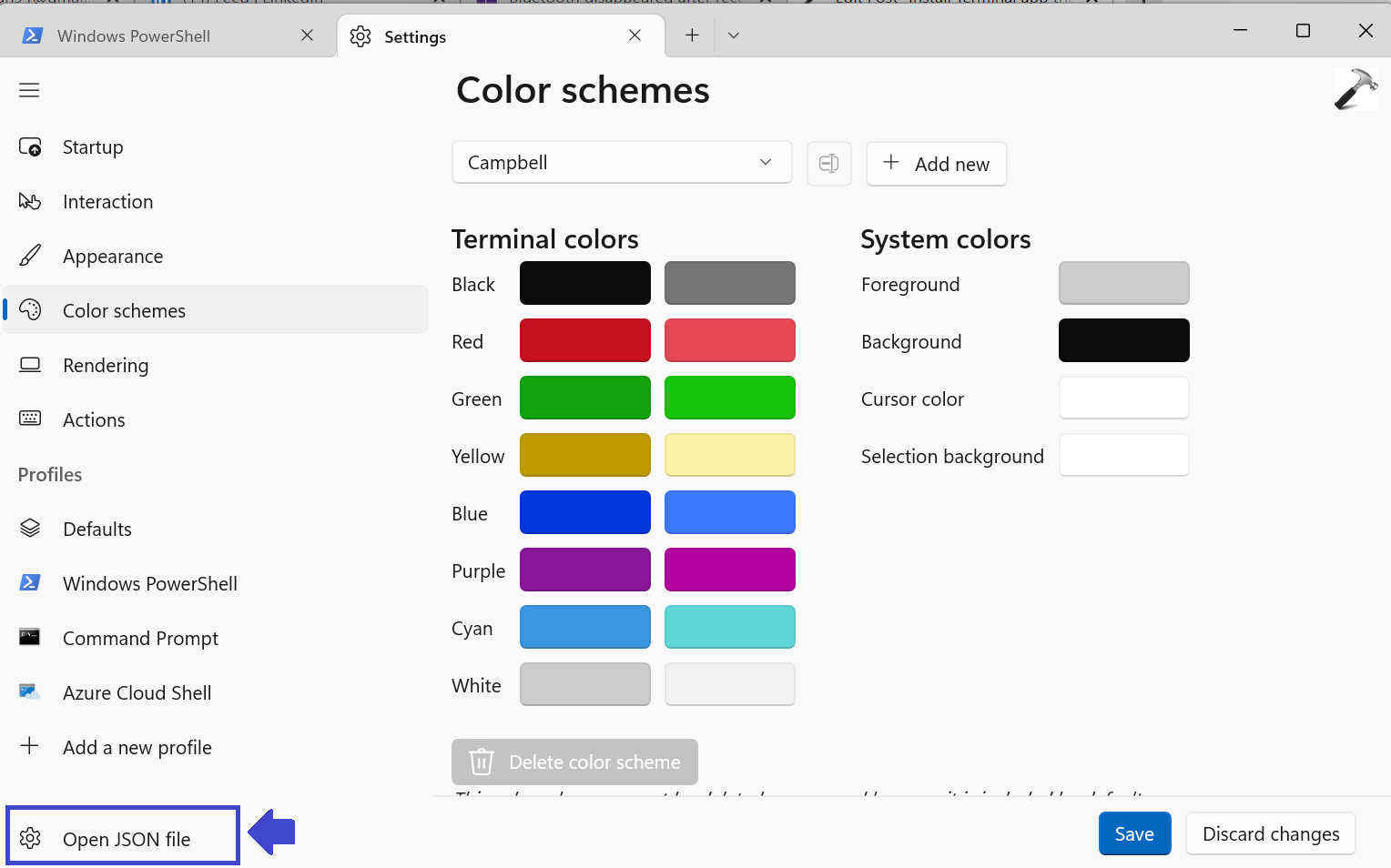Switch to the Windows PowerShell tab
This screenshot has width=1391, height=868.
pos(134,36)
